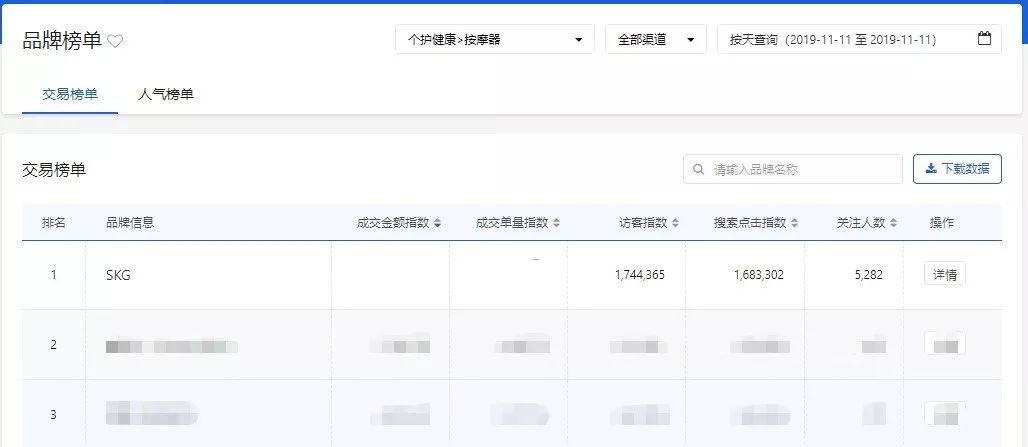Open 详情 for the SKG brand row
Image resolution: width=1028 pixels, height=447 pixels.
(945, 275)
